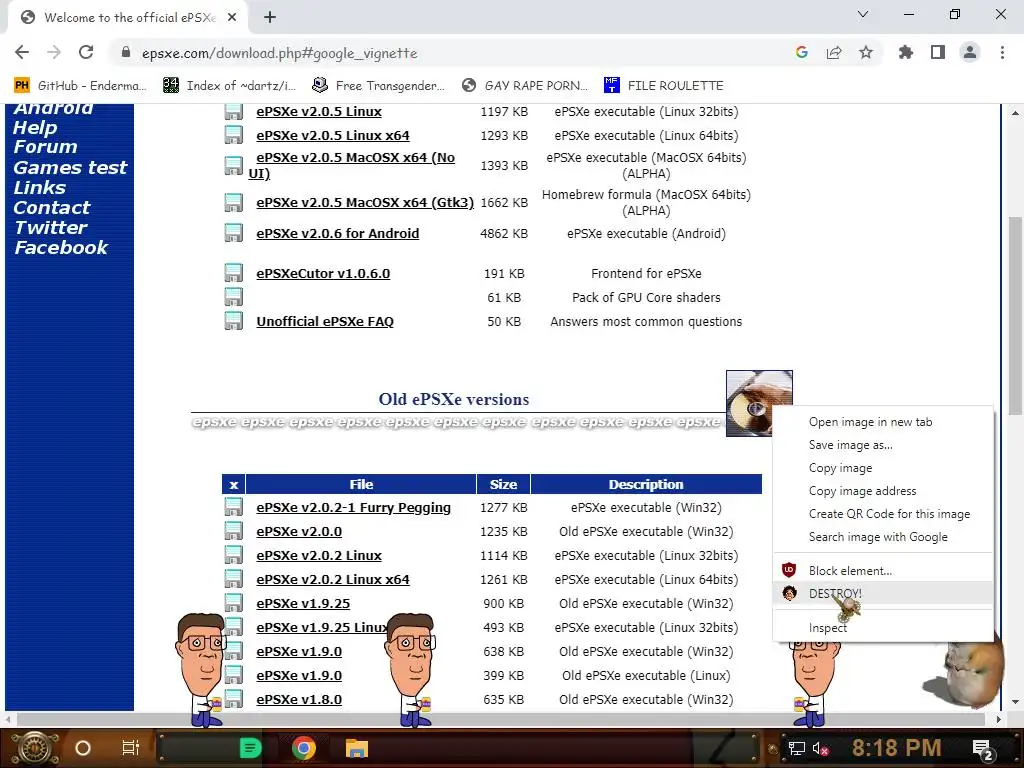The width and height of the screenshot is (1024, 768).
Task: Click floppy icon beside ePSXeCutor v1.0.6.0
Action: pos(233,273)
